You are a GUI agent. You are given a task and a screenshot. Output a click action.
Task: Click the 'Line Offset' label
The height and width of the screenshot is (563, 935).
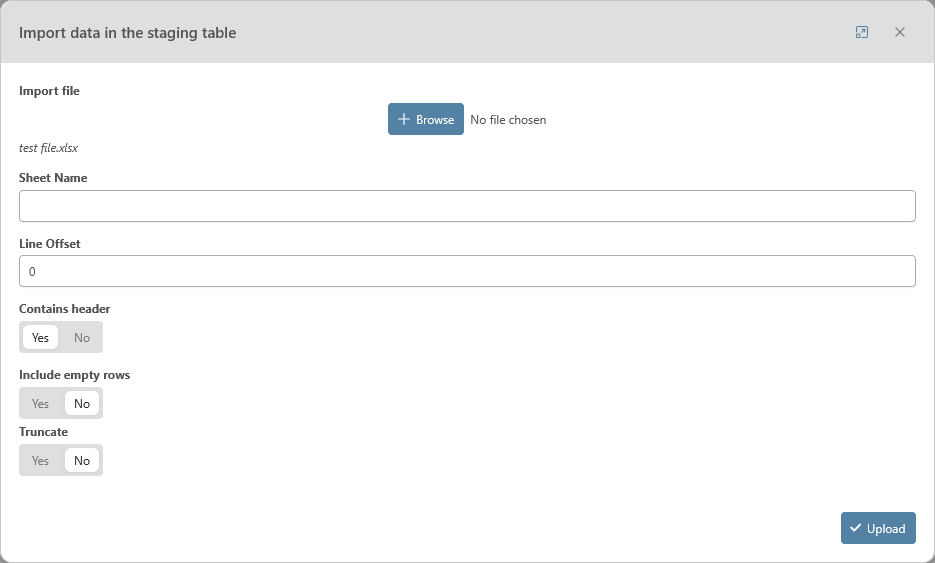50,244
